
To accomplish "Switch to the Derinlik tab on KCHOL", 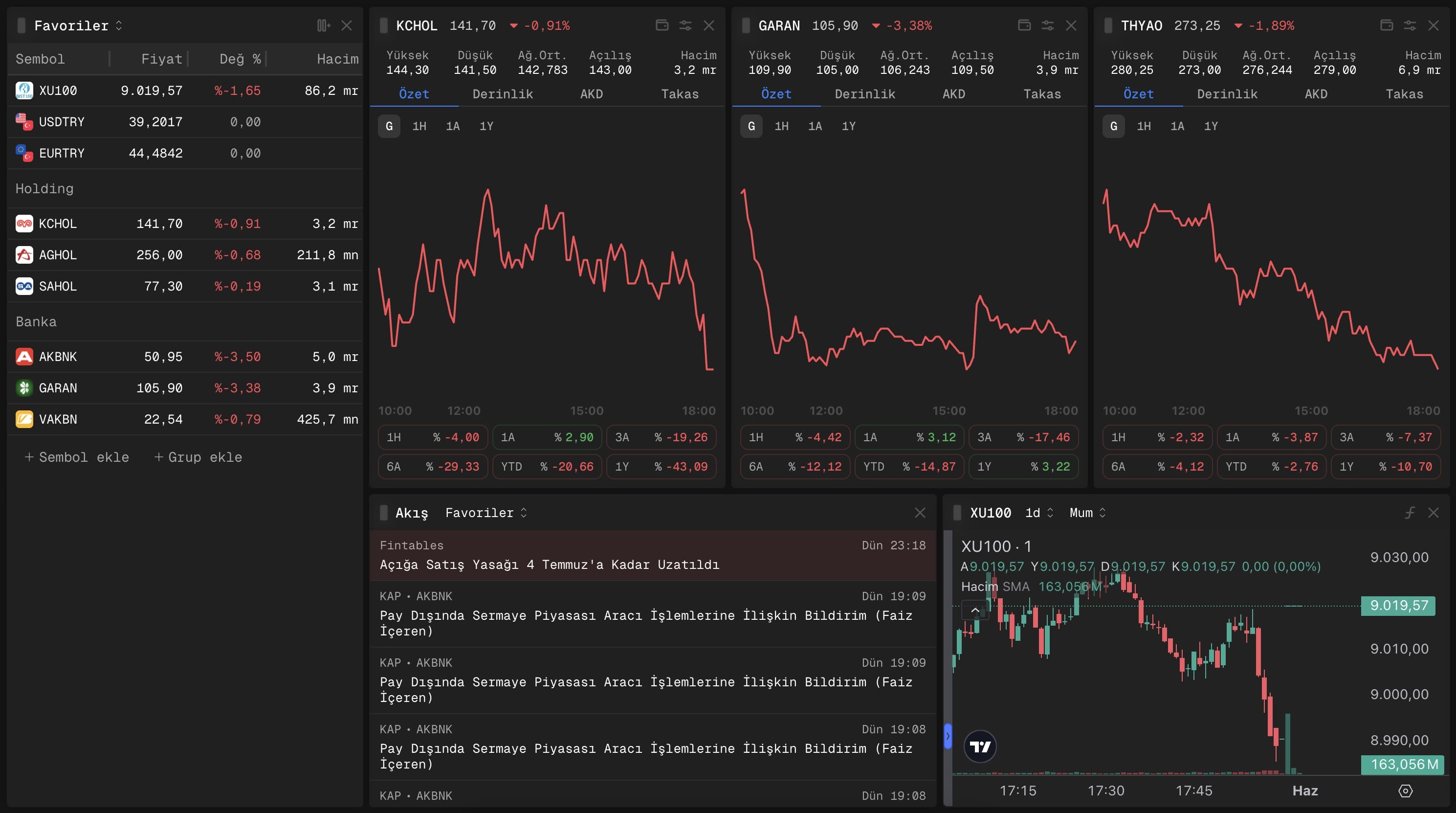I will [503, 94].
